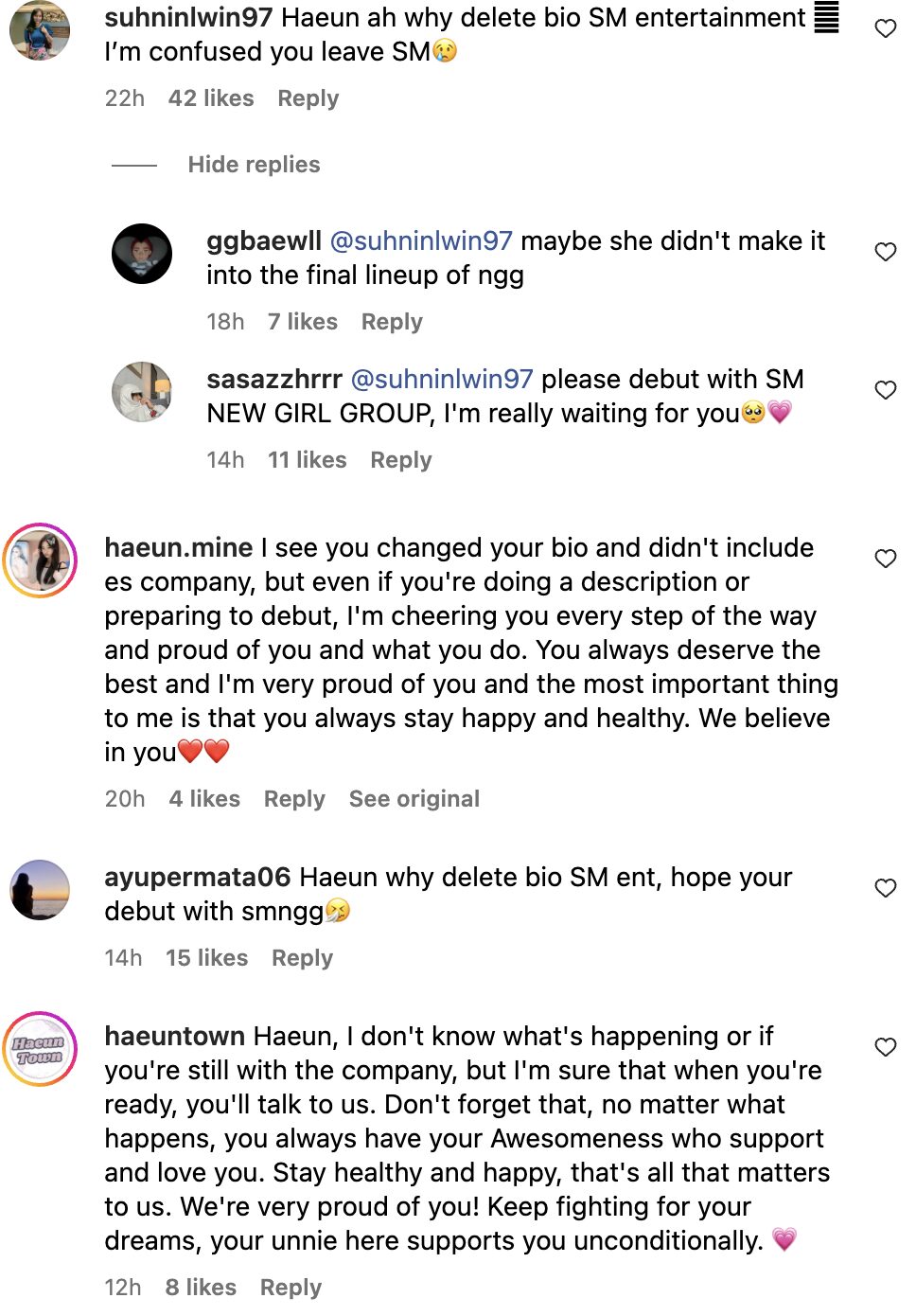View the 15 likes on ayupermata06's comment
Screen dimensions: 916x1316
coord(206,958)
